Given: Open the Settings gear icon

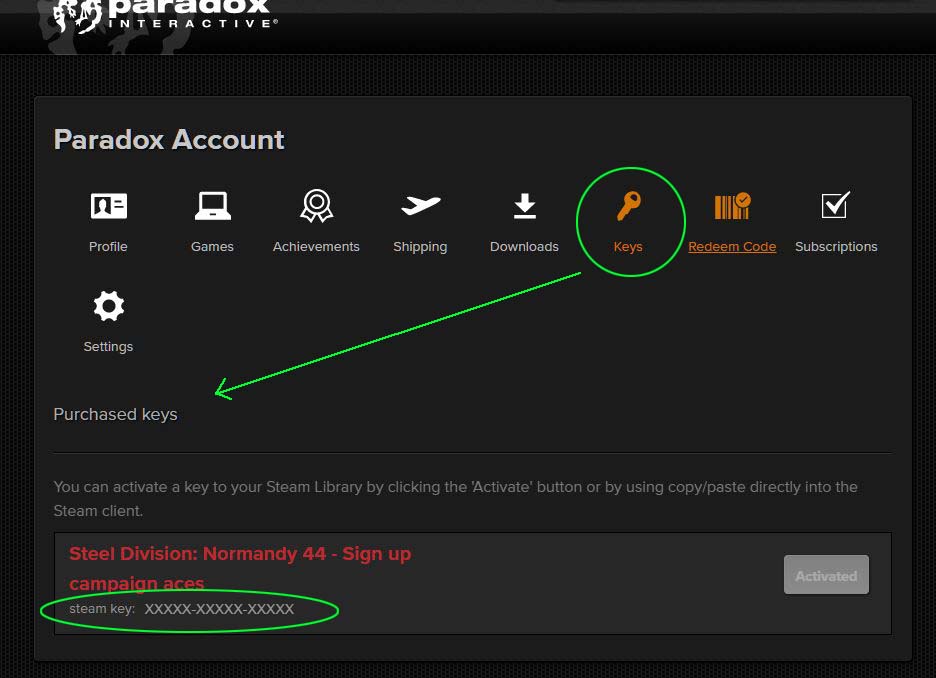Looking at the screenshot, I should 109,306.
